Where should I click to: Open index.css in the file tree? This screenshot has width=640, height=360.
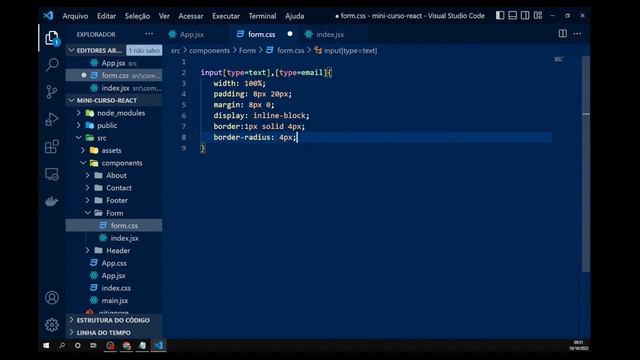point(114,288)
